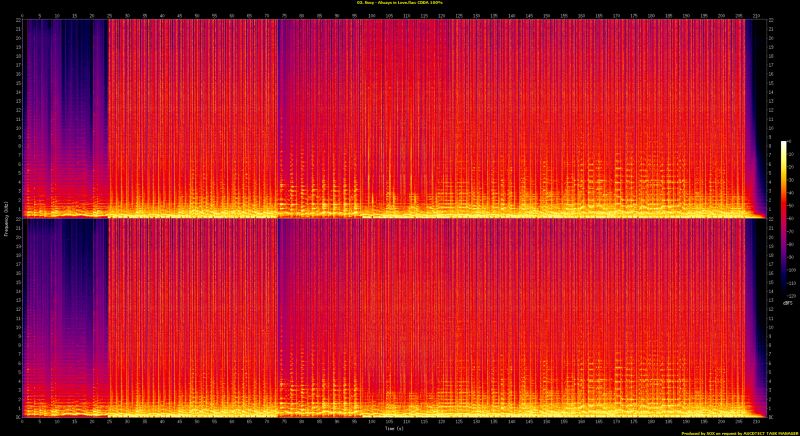Click the 25 second tick on bottom axis
800x436 pixels.
(109, 421)
